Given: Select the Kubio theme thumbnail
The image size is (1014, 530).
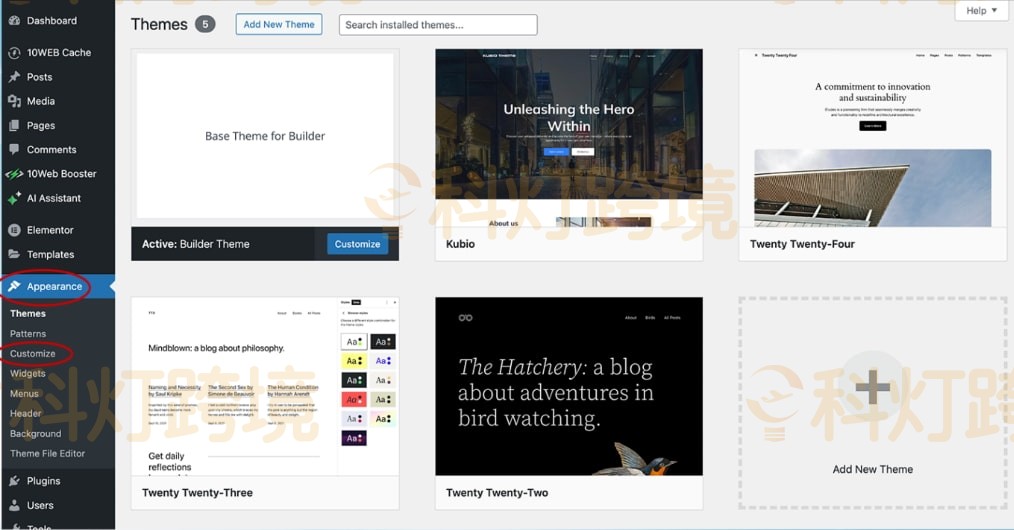Looking at the screenshot, I should coord(568,138).
